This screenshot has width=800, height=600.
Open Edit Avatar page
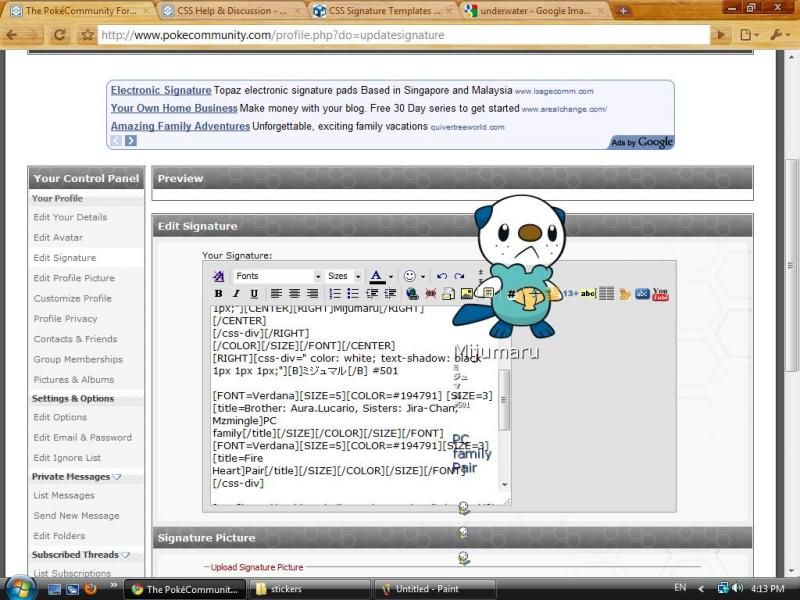point(58,238)
